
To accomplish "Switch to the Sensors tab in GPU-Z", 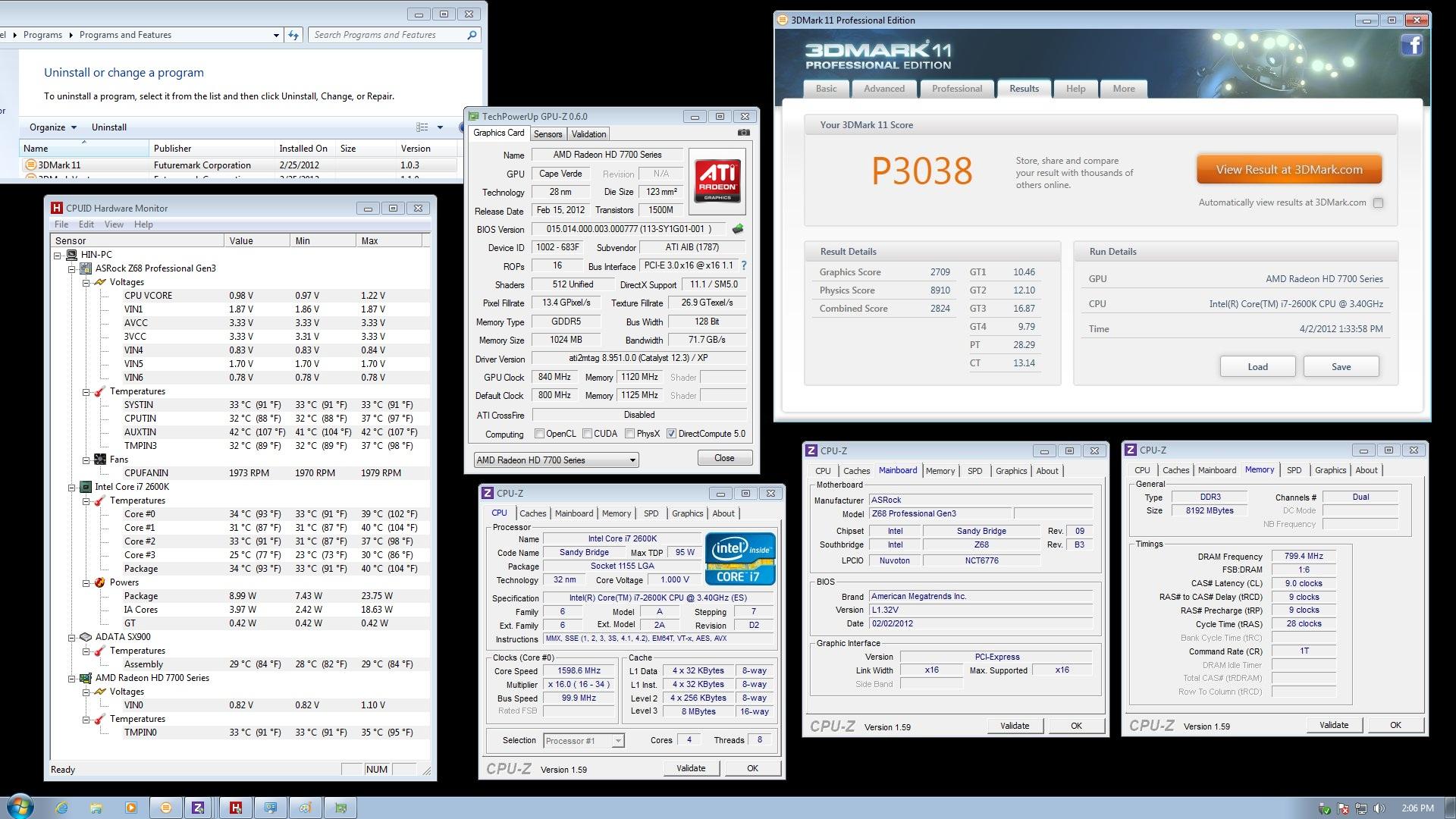I will (x=548, y=134).
